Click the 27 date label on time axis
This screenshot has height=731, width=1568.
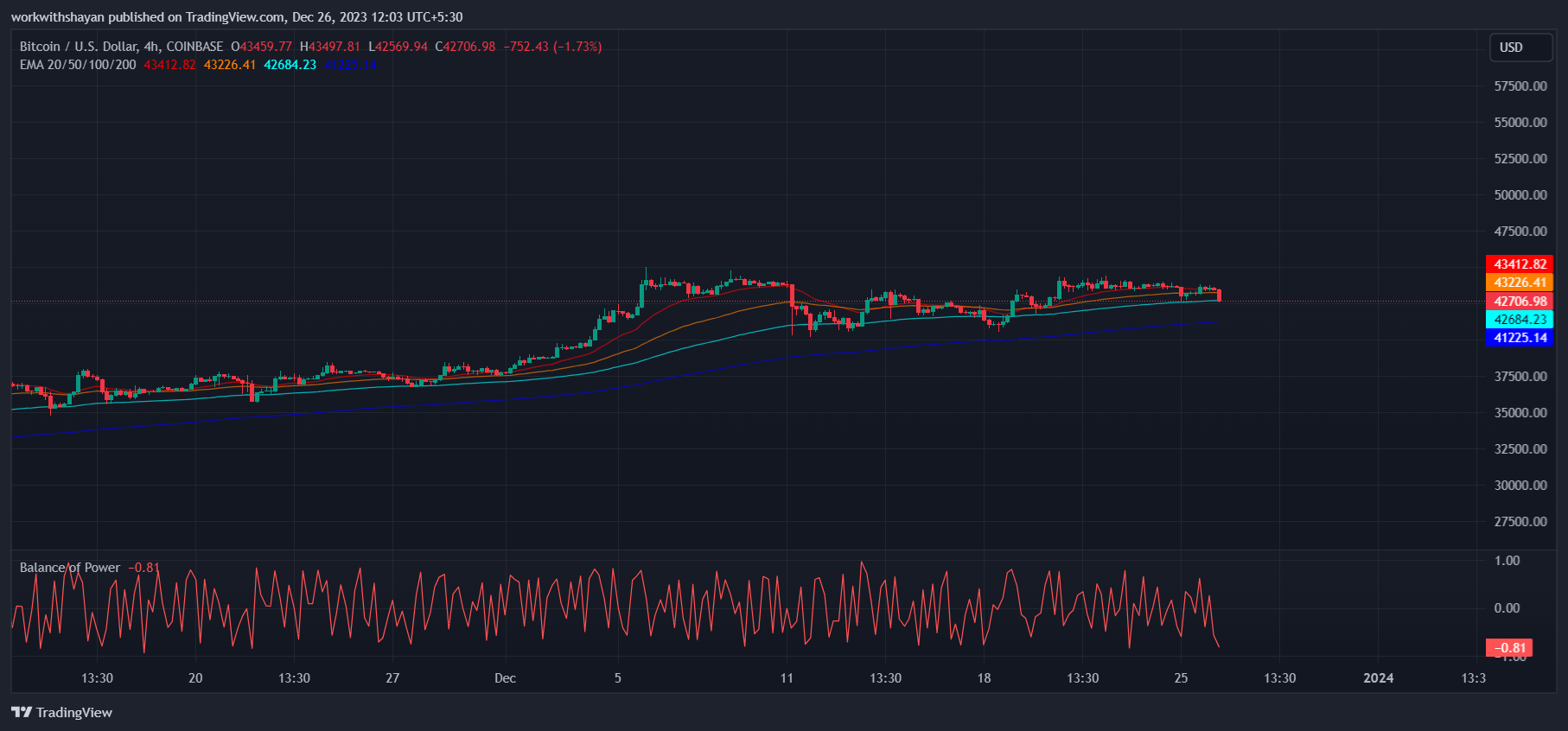click(392, 678)
